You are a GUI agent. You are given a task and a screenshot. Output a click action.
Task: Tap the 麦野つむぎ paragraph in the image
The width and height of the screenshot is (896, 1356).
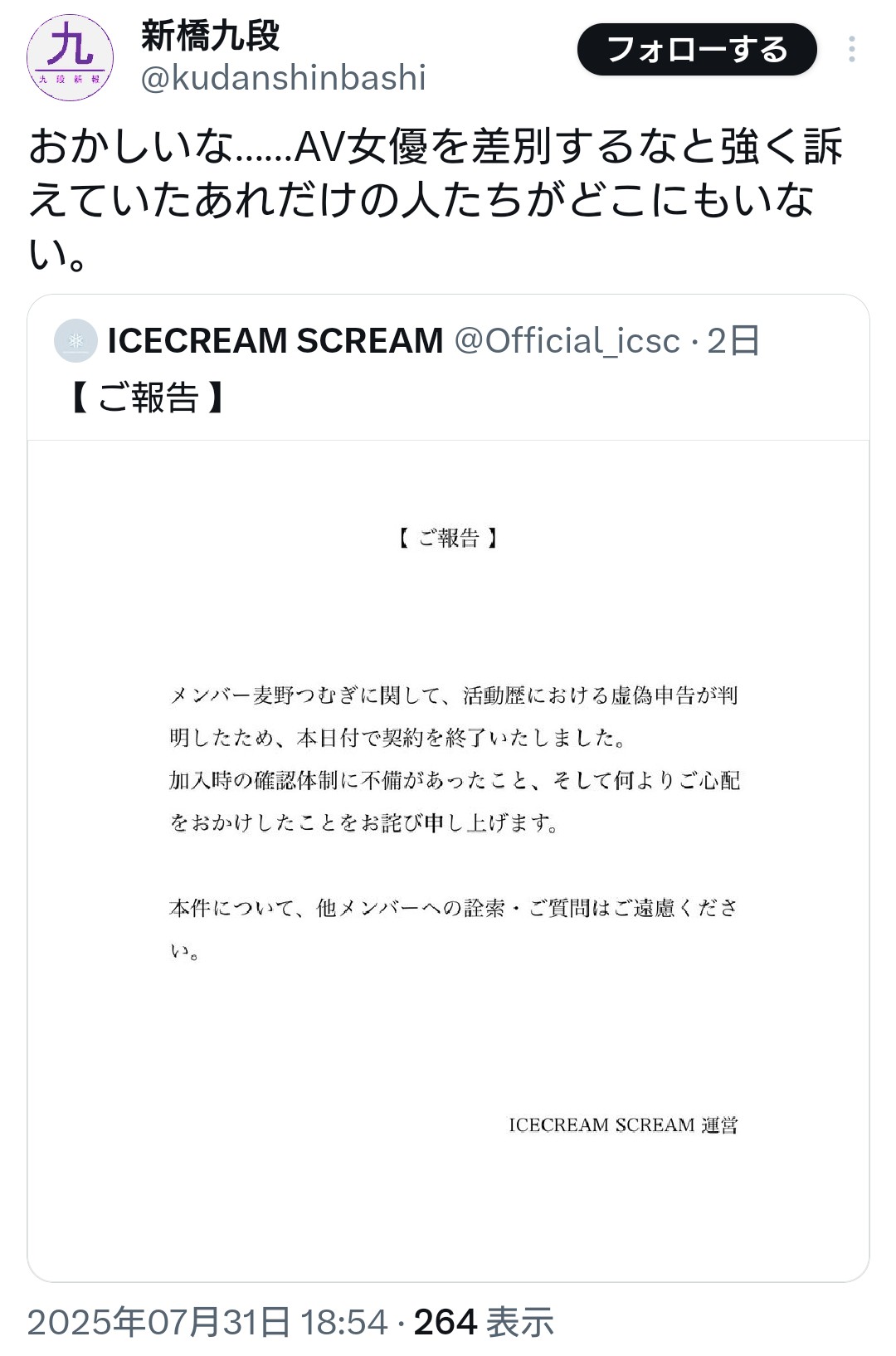point(454,759)
